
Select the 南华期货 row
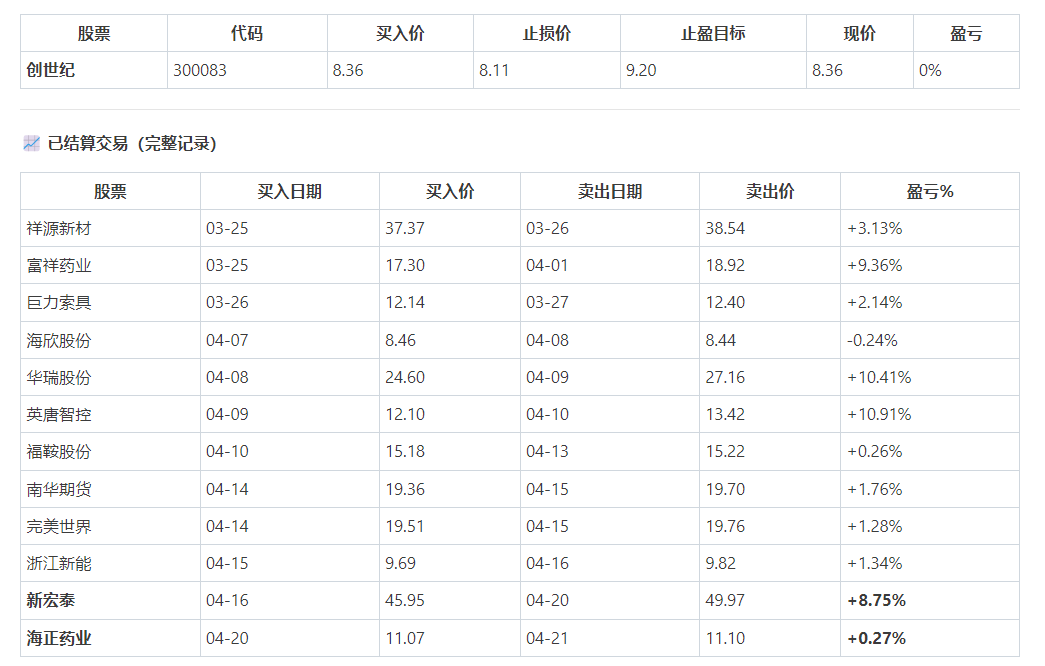520,489
